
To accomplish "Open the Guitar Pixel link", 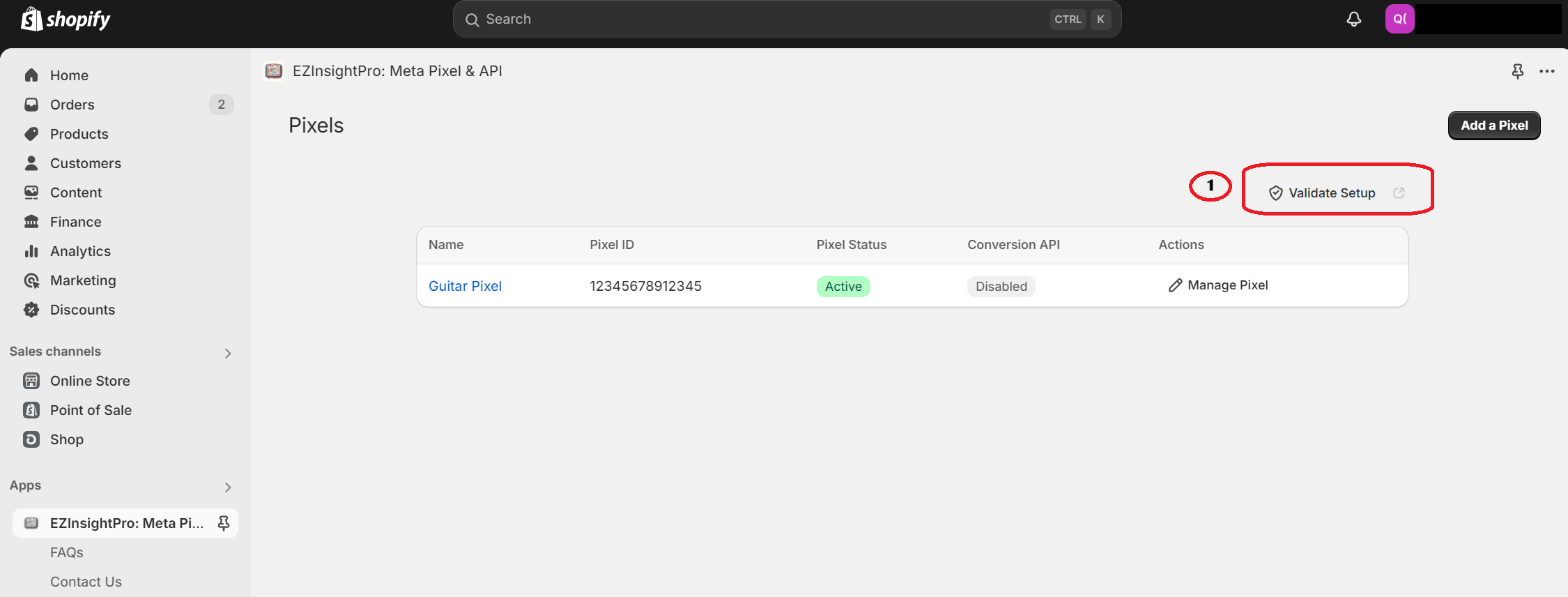I will [465, 286].
